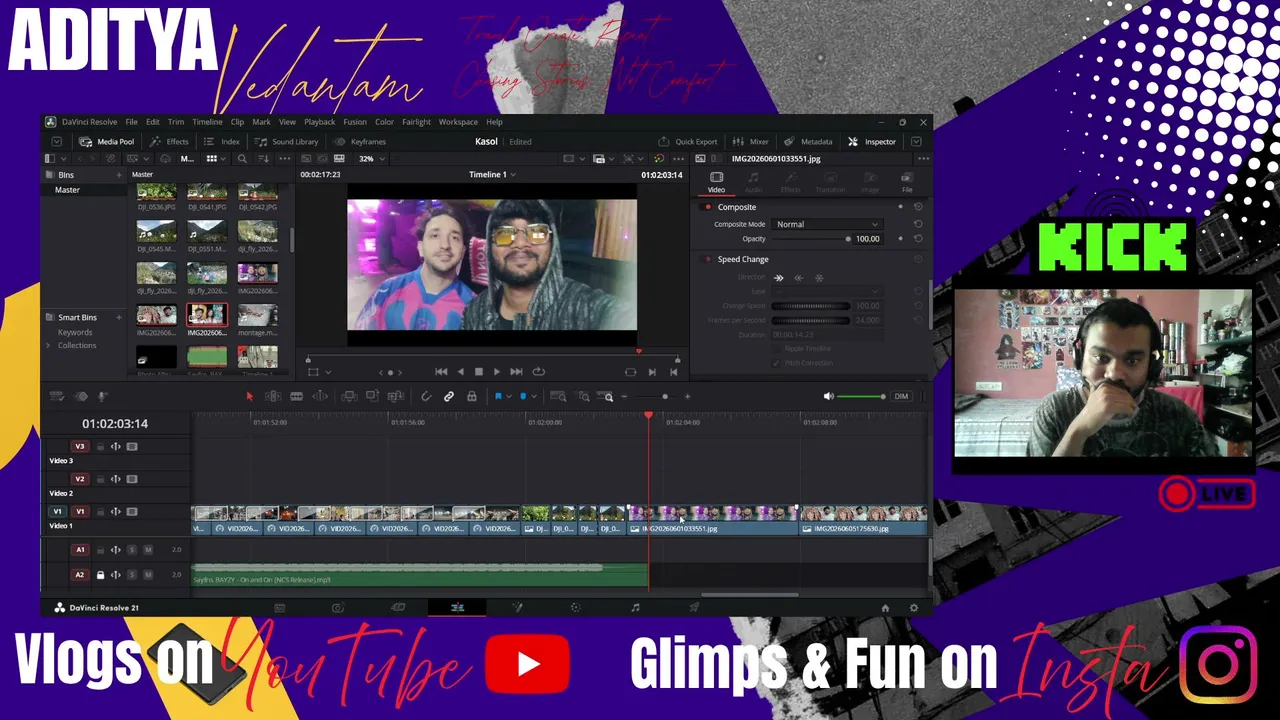Viewport: 1280px width, 720px height.
Task: Play the timeline forward
Action: [497, 372]
